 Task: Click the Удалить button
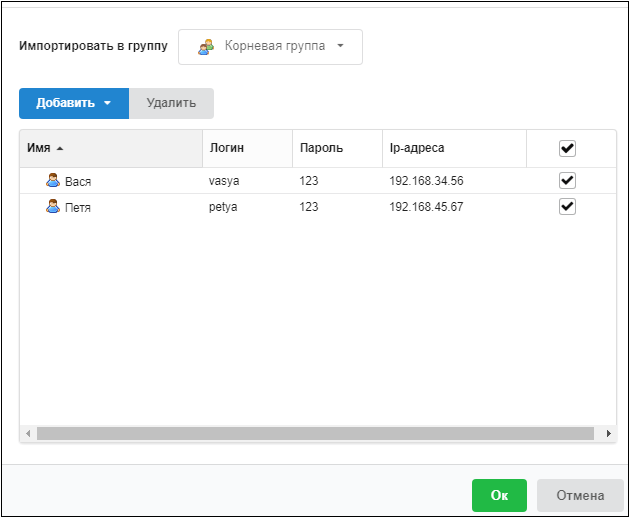(172, 103)
